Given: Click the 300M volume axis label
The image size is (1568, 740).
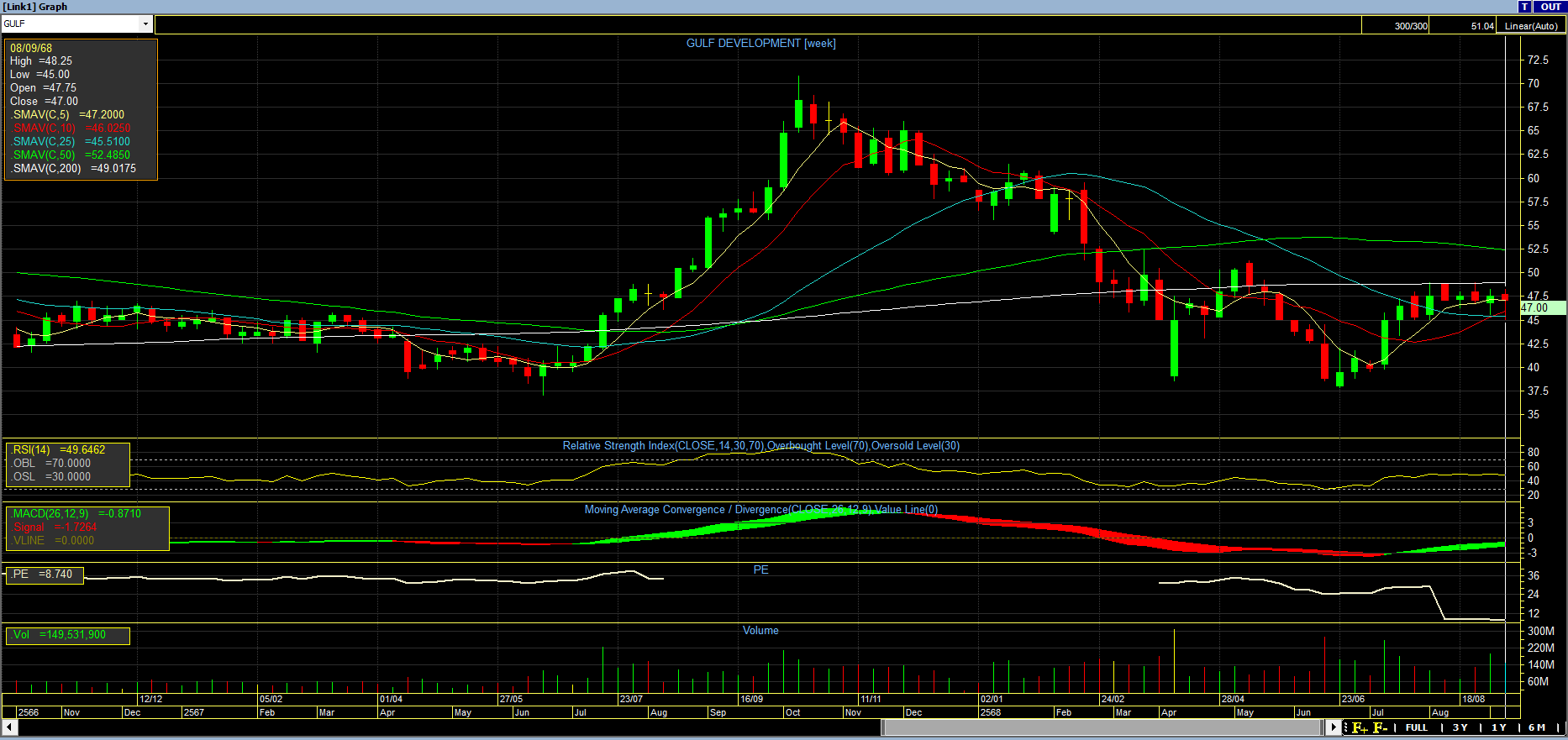Looking at the screenshot, I should coord(1540,631).
